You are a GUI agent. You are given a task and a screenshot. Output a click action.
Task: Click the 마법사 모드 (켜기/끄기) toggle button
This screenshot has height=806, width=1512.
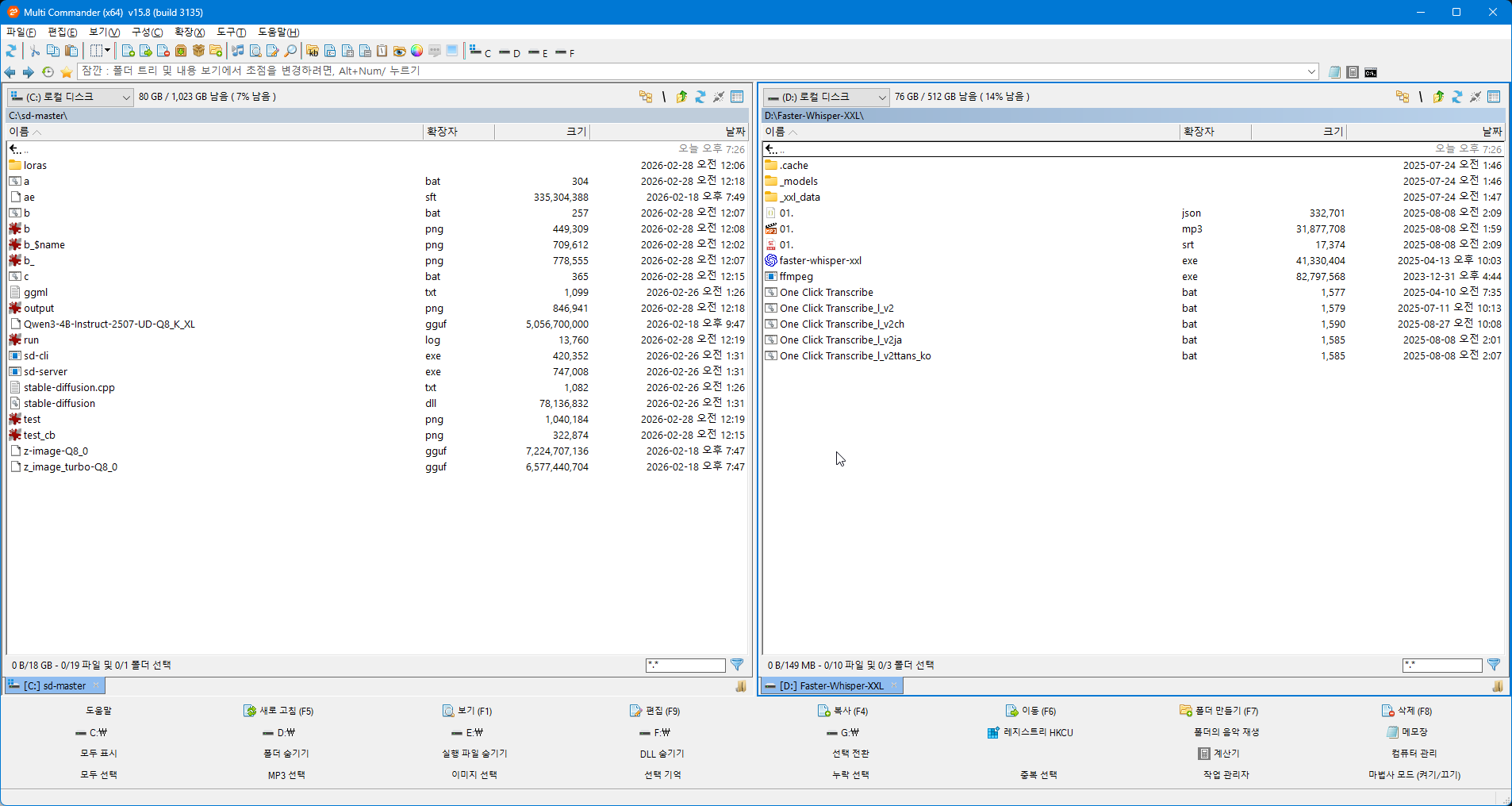click(x=1414, y=775)
